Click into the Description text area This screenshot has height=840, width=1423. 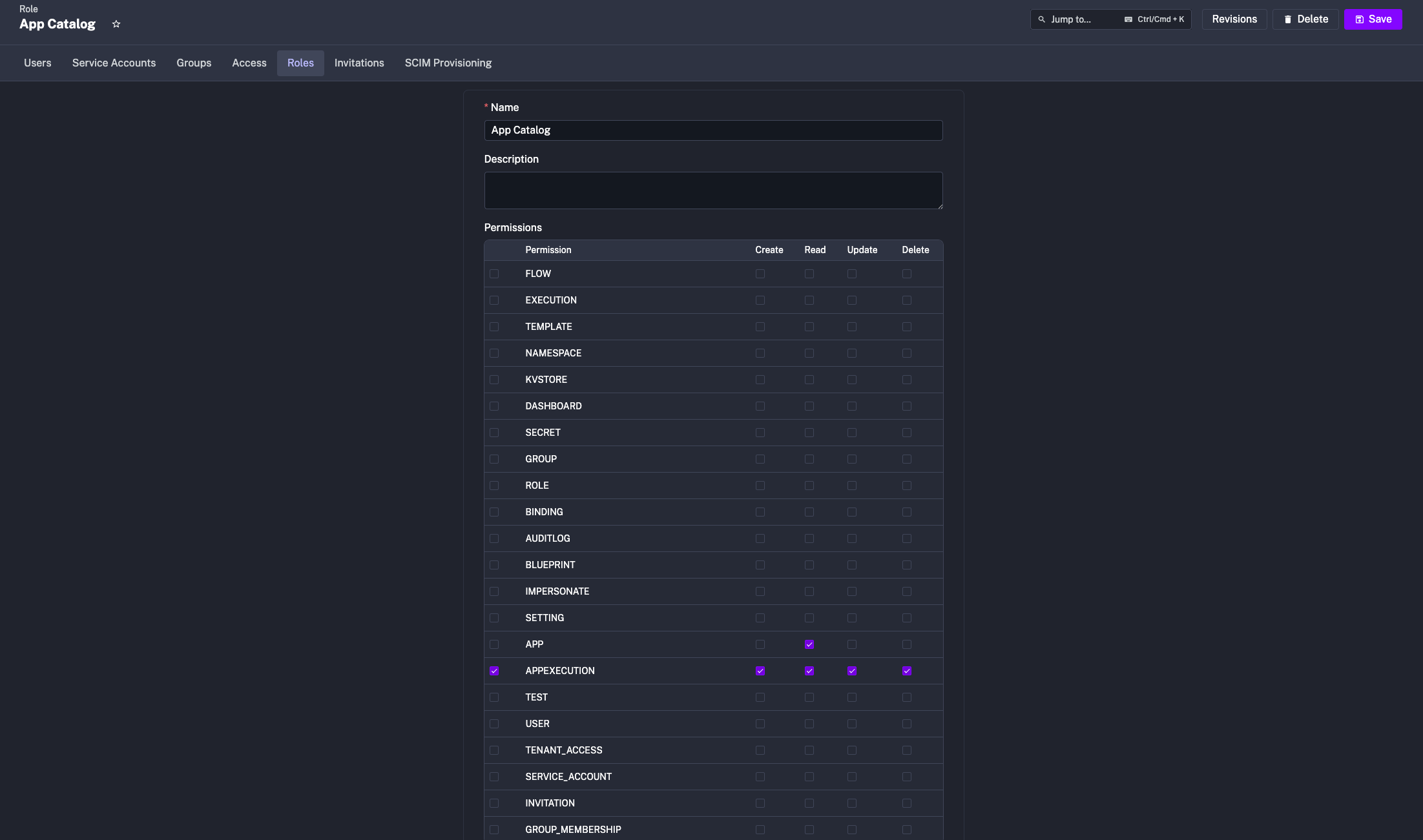(x=713, y=190)
